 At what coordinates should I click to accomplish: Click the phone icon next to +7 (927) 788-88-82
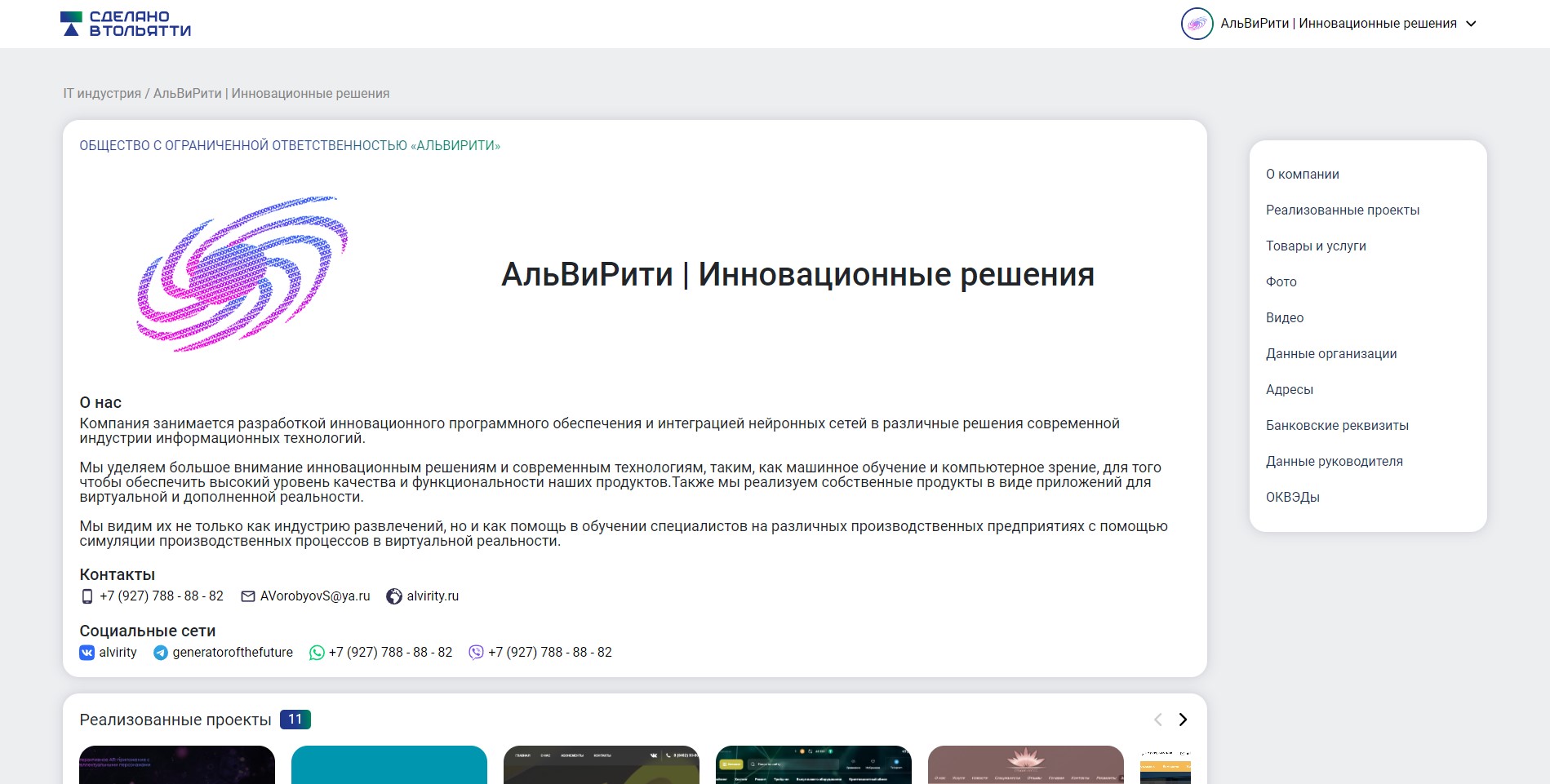click(87, 596)
